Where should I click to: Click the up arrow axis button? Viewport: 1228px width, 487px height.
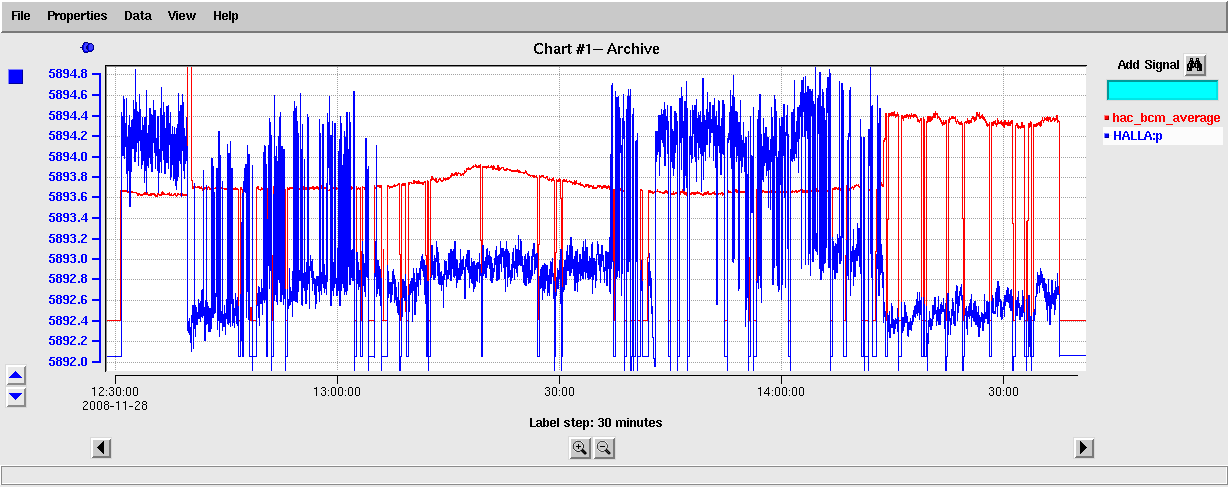16,376
